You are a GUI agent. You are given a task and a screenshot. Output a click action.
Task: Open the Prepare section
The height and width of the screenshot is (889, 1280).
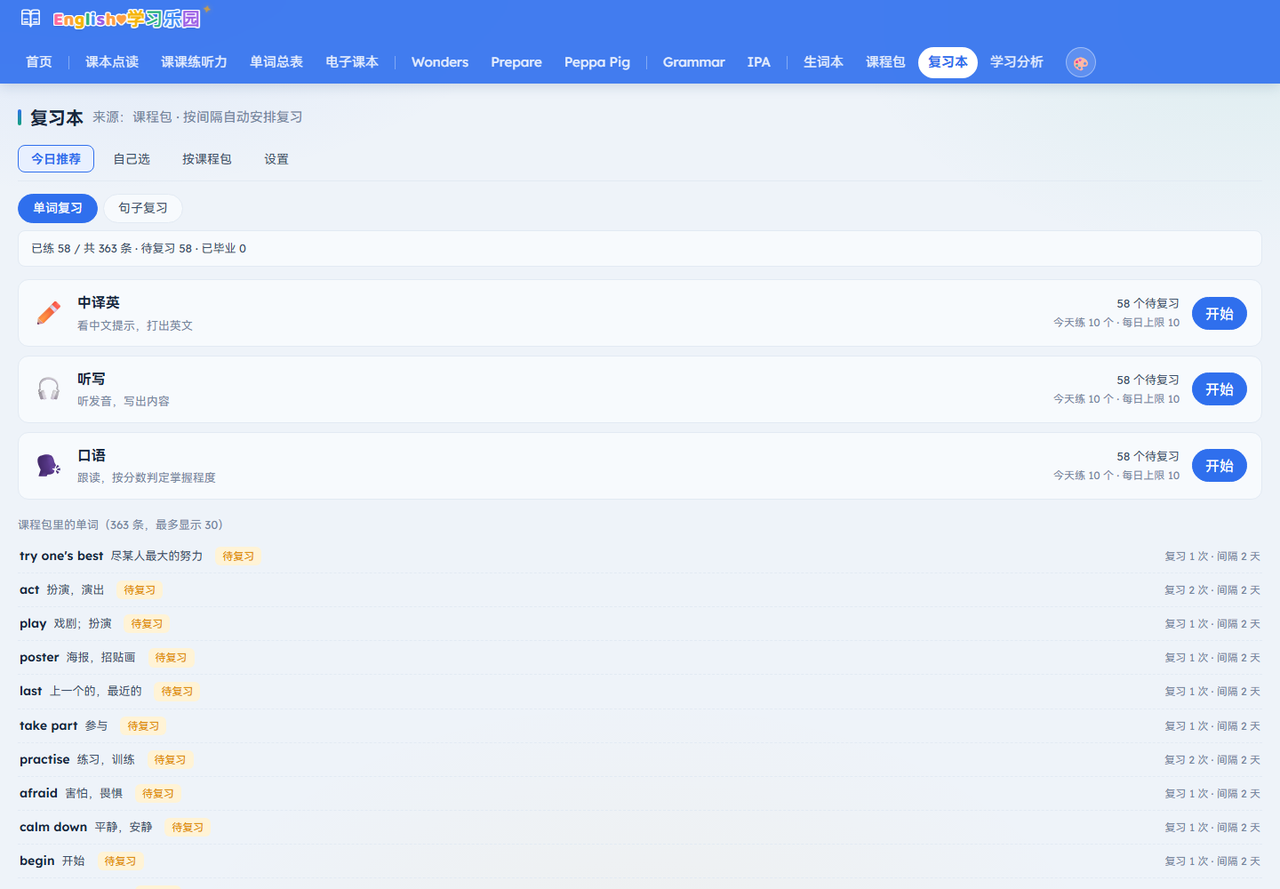tap(516, 62)
